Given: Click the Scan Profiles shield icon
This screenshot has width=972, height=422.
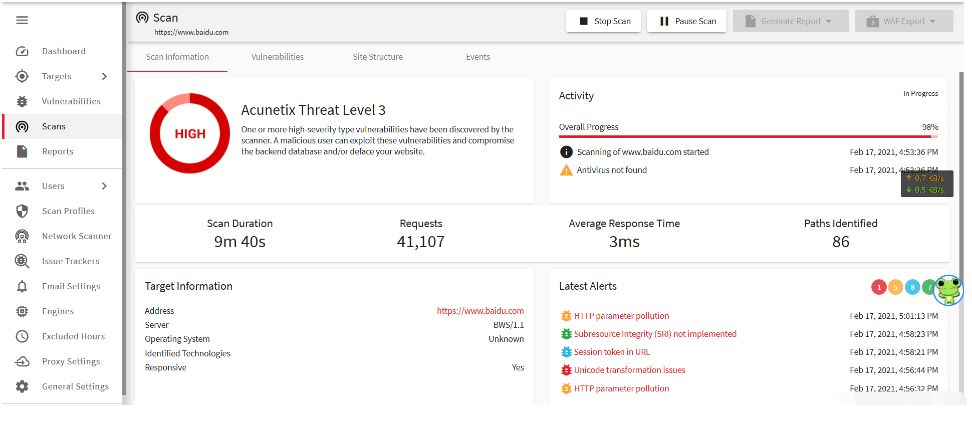Looking at the screenshot, I should pos(22,211).
